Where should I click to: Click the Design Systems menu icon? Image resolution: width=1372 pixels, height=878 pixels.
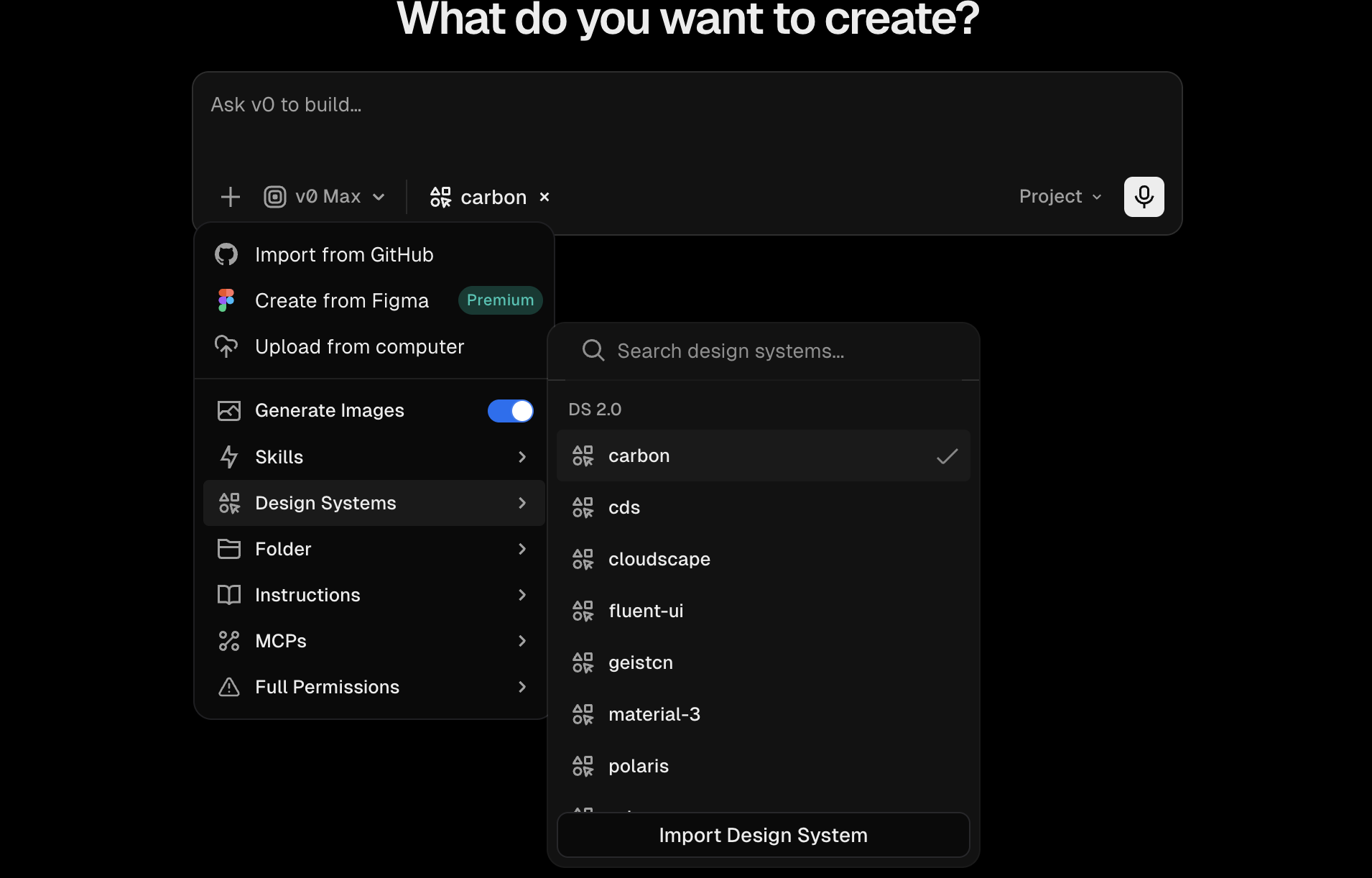point(229,503)
